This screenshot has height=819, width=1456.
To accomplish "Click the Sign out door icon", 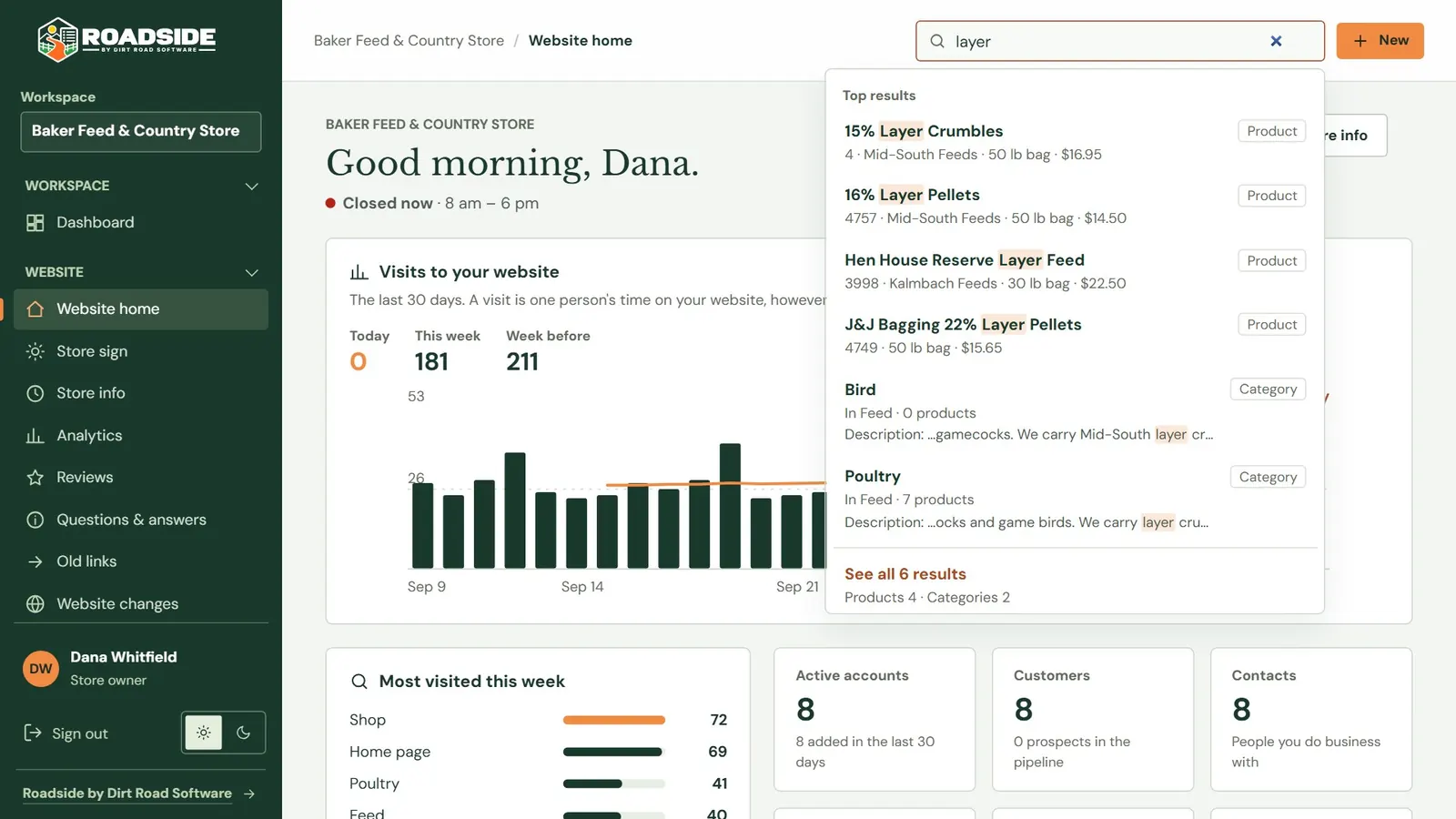I will [x=33, y=733].
